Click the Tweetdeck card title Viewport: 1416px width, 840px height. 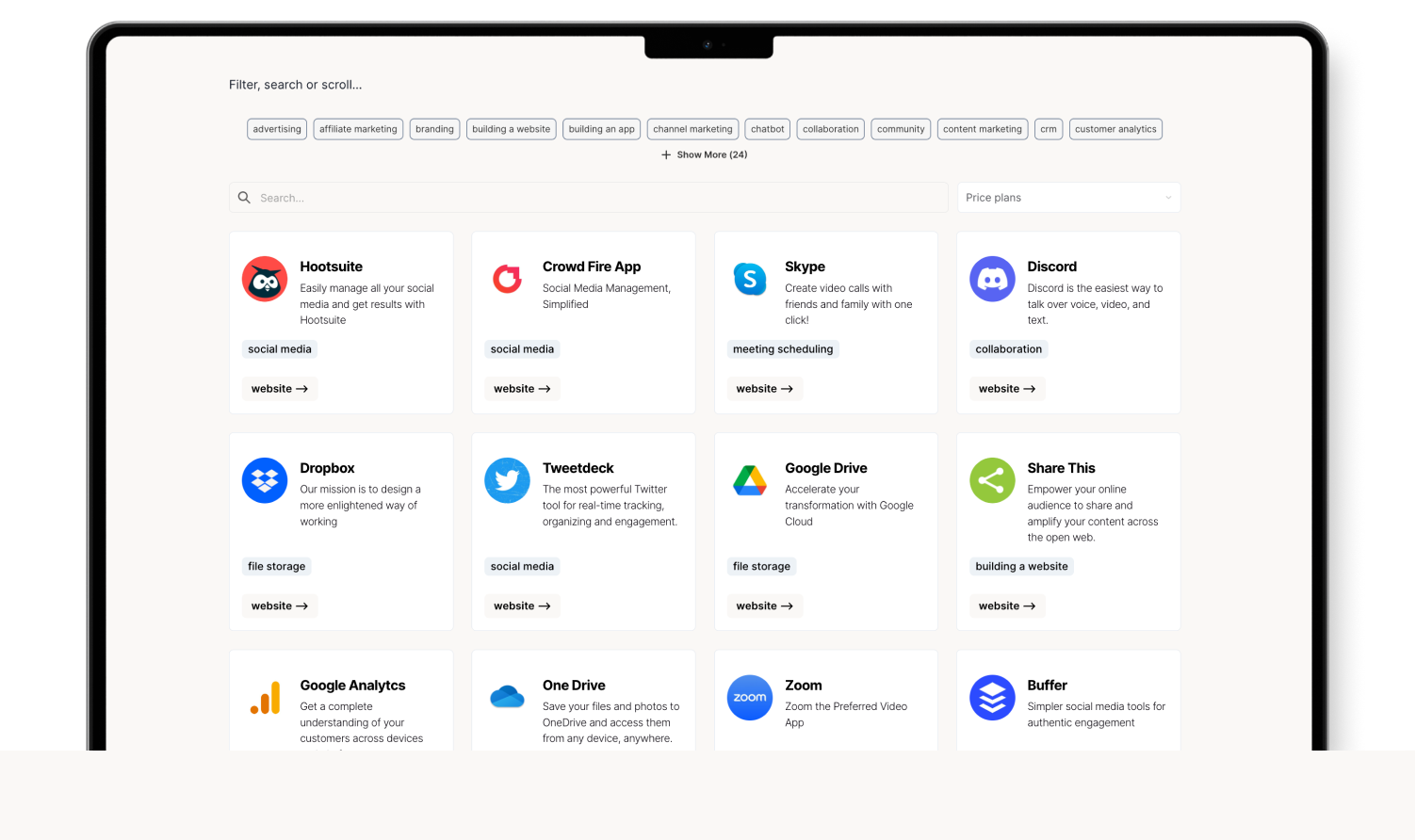[x=578, y=468]
